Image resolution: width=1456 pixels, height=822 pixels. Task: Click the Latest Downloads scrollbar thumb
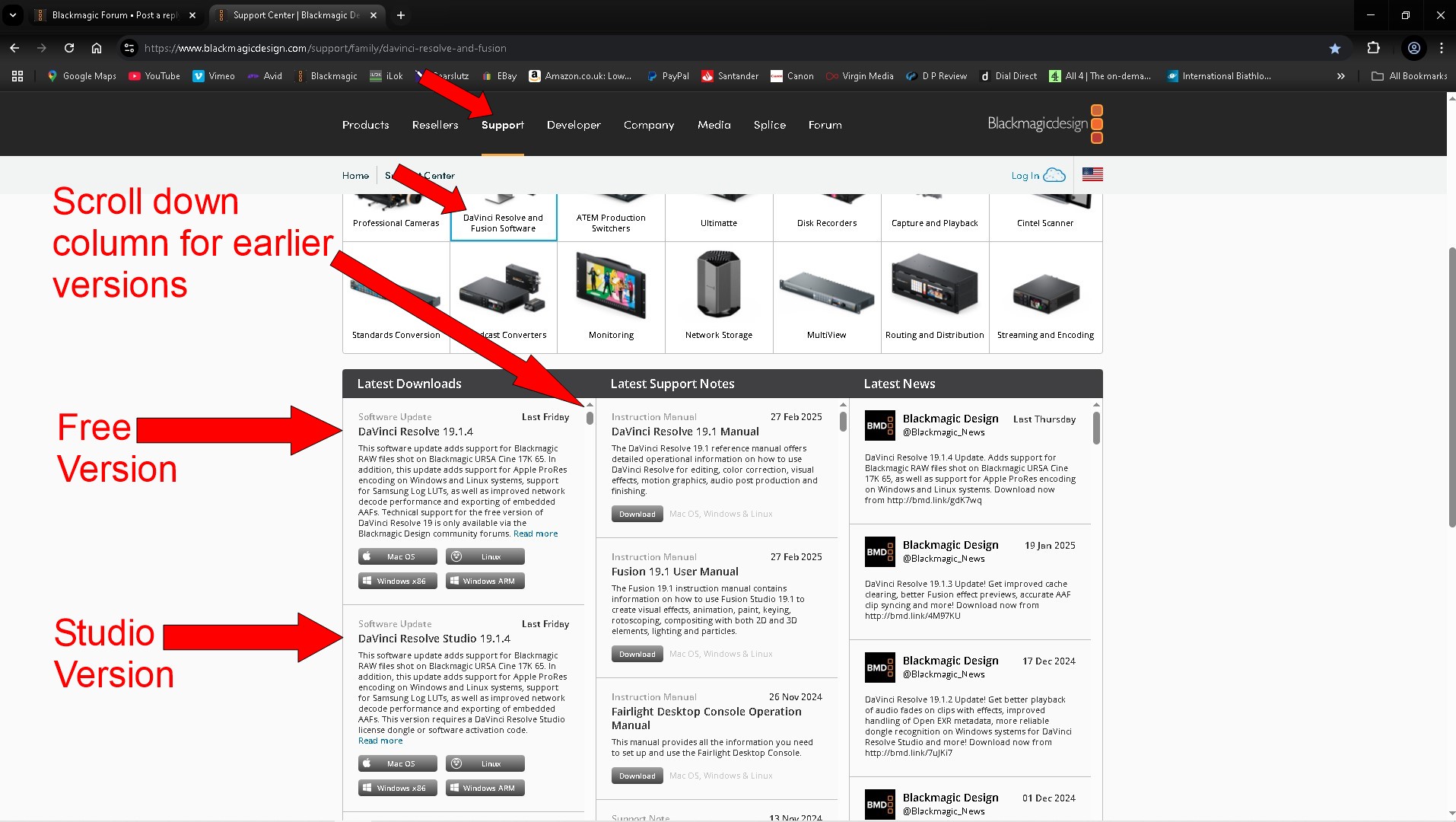590,418
